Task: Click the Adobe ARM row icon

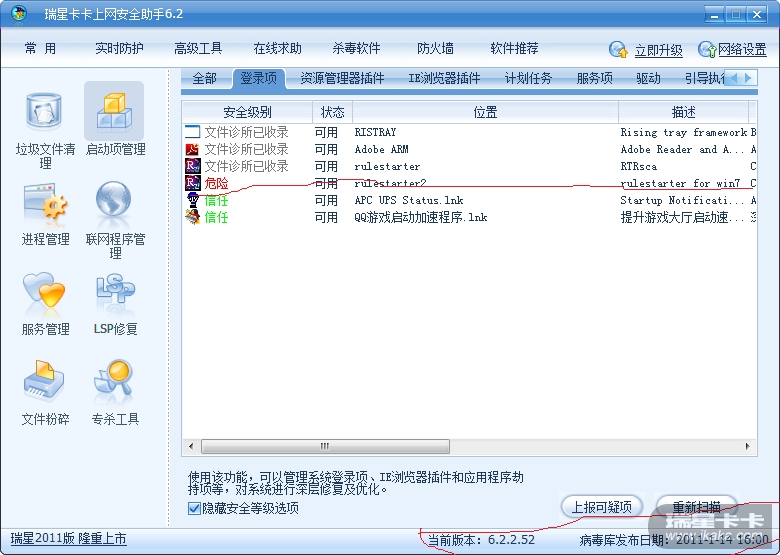Action: (x=192, y=149)
